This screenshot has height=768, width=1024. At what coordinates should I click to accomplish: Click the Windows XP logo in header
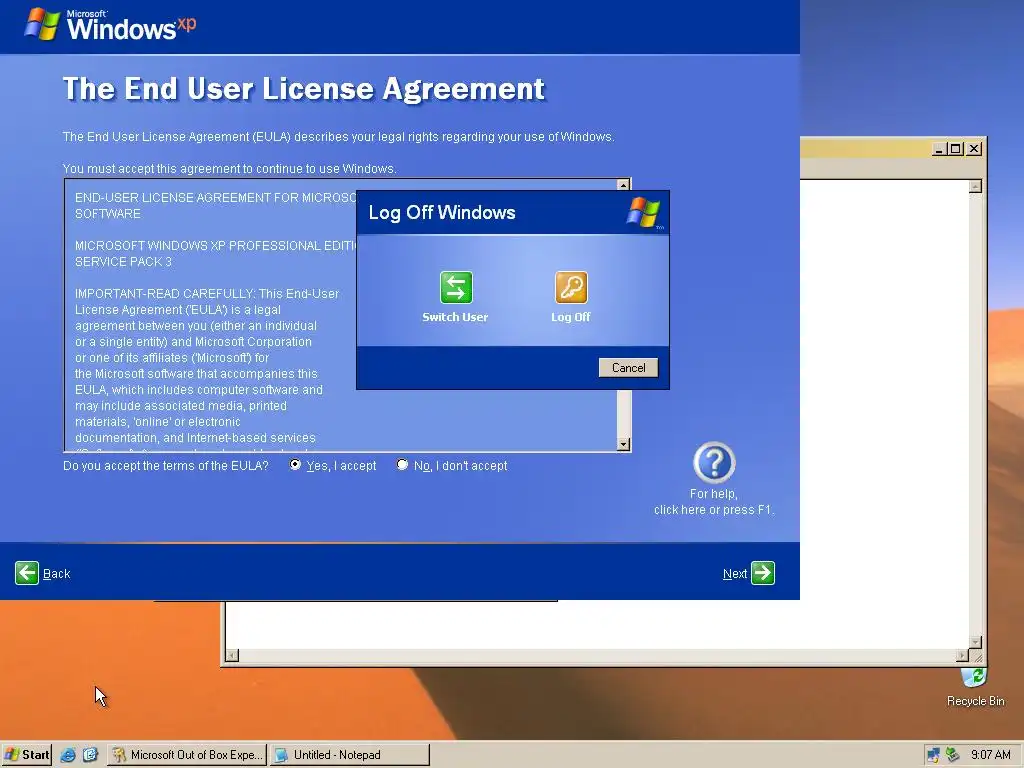tap(110, 25)
